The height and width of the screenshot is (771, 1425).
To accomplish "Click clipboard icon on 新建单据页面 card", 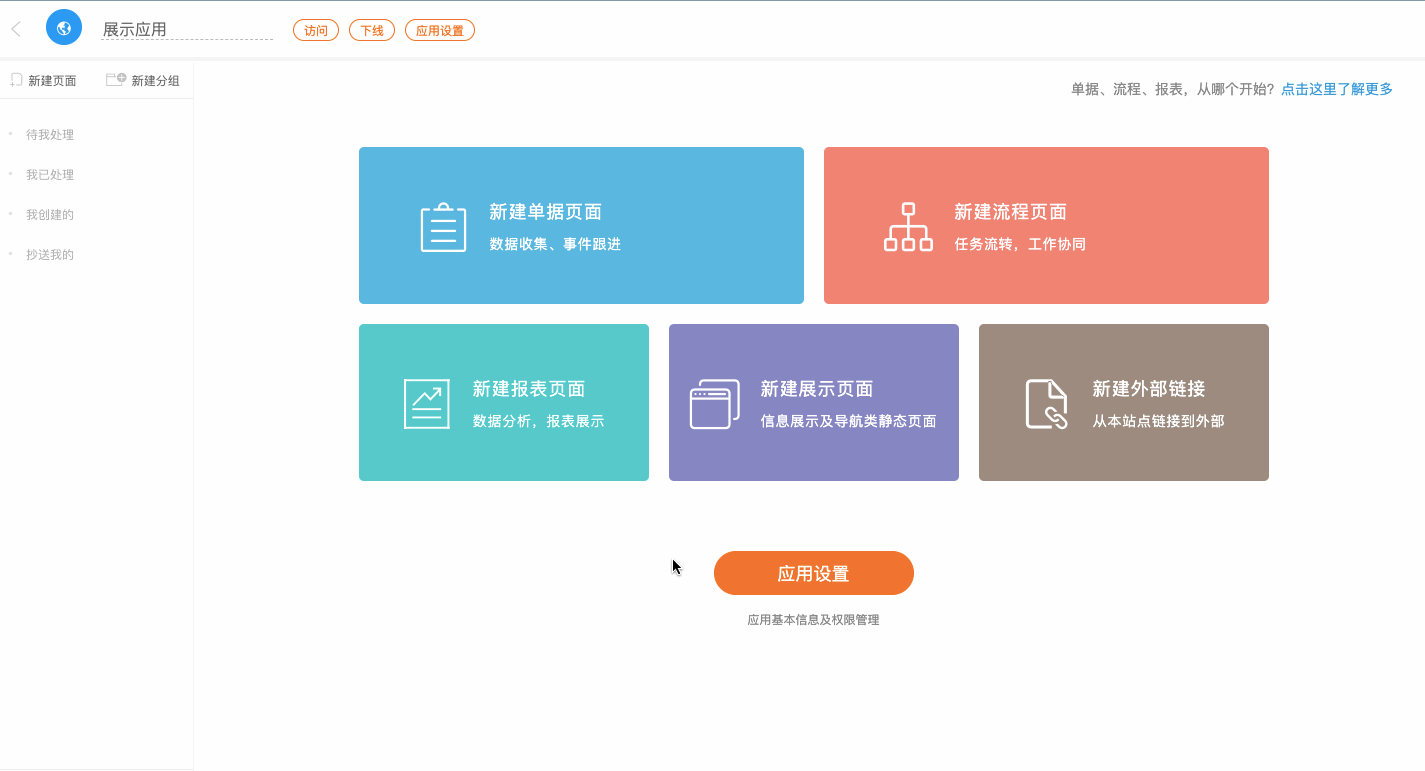I will [x=443, y=227].
